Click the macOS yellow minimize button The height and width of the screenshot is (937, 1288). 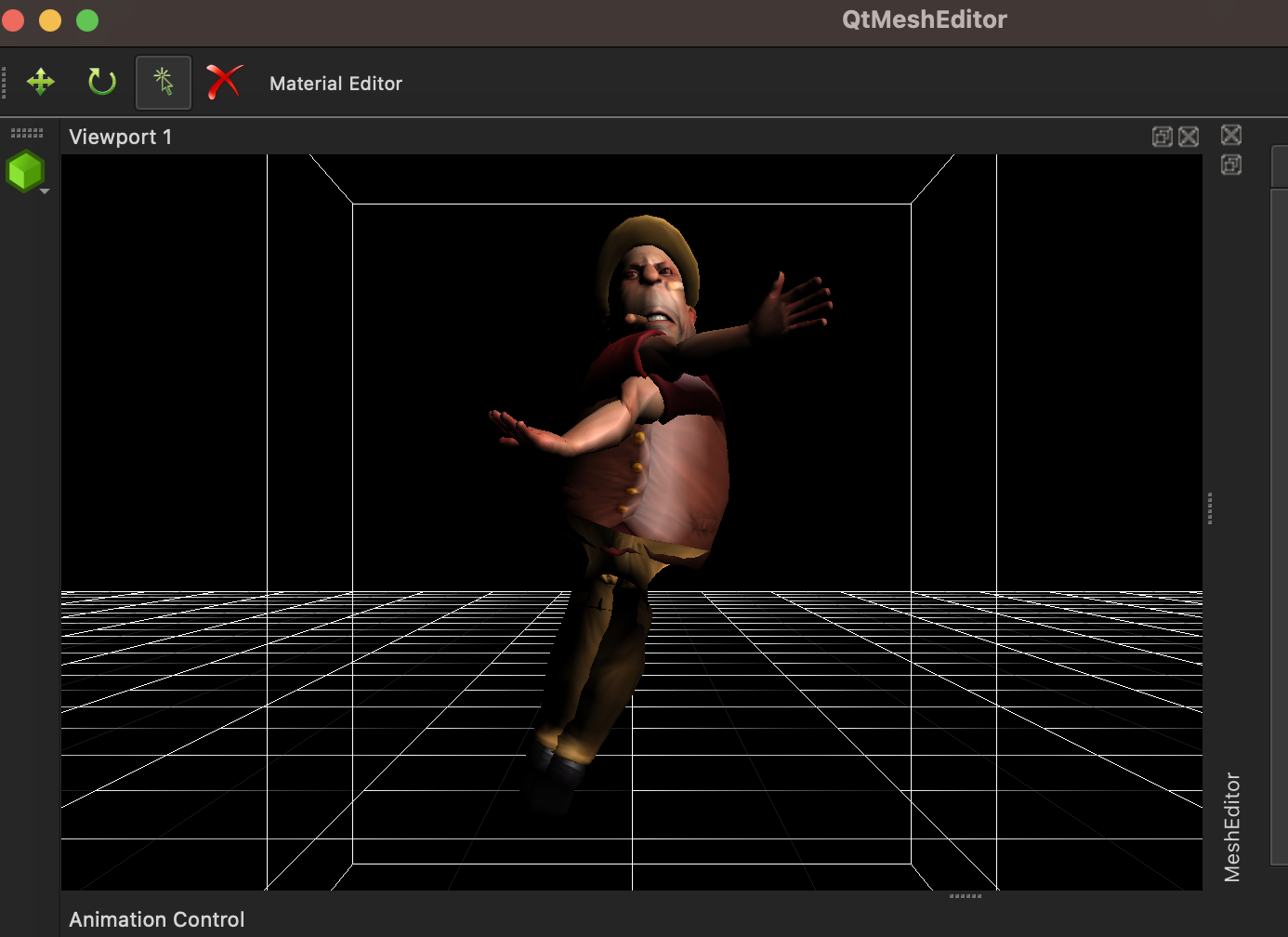point(50,20)
